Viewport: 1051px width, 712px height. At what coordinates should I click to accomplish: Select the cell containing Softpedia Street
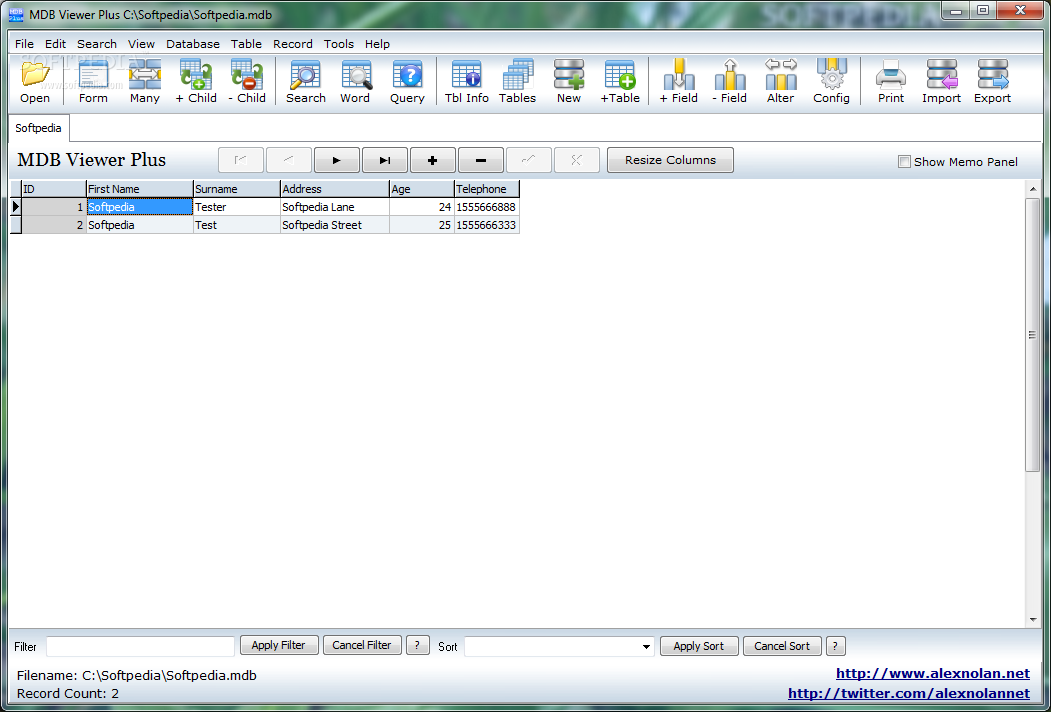334,225
